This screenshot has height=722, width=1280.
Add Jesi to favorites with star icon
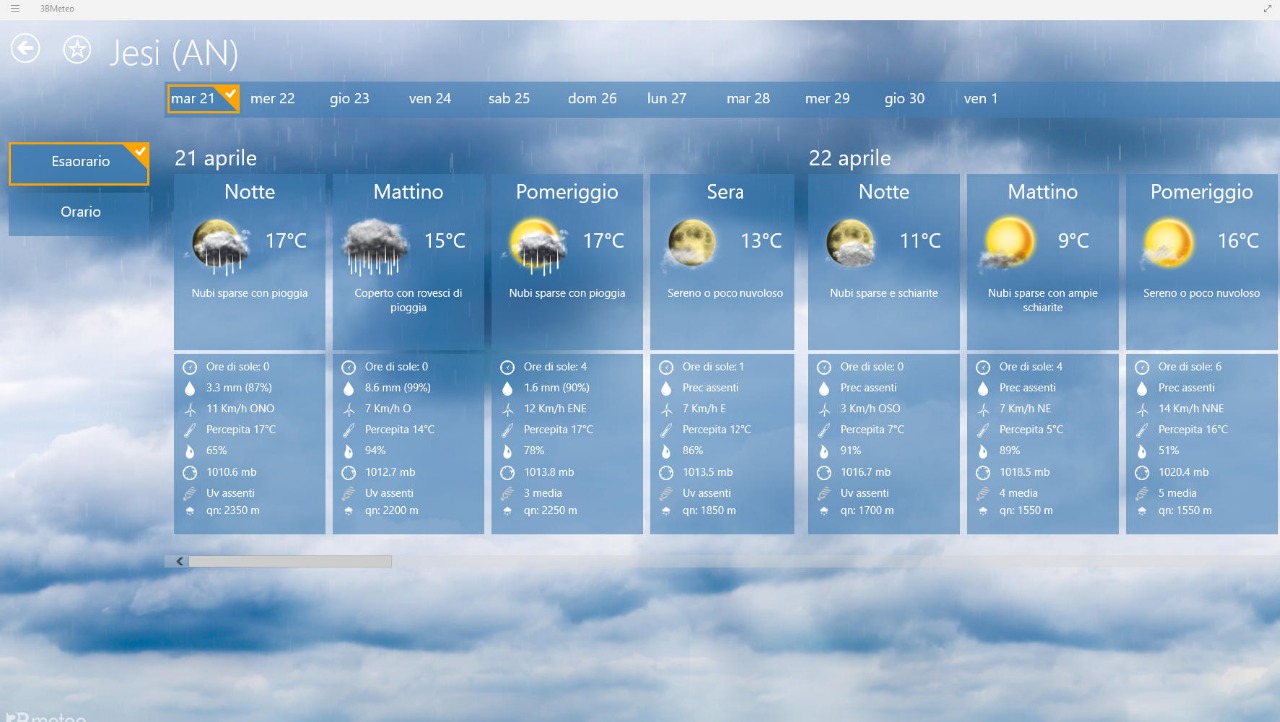77,49
